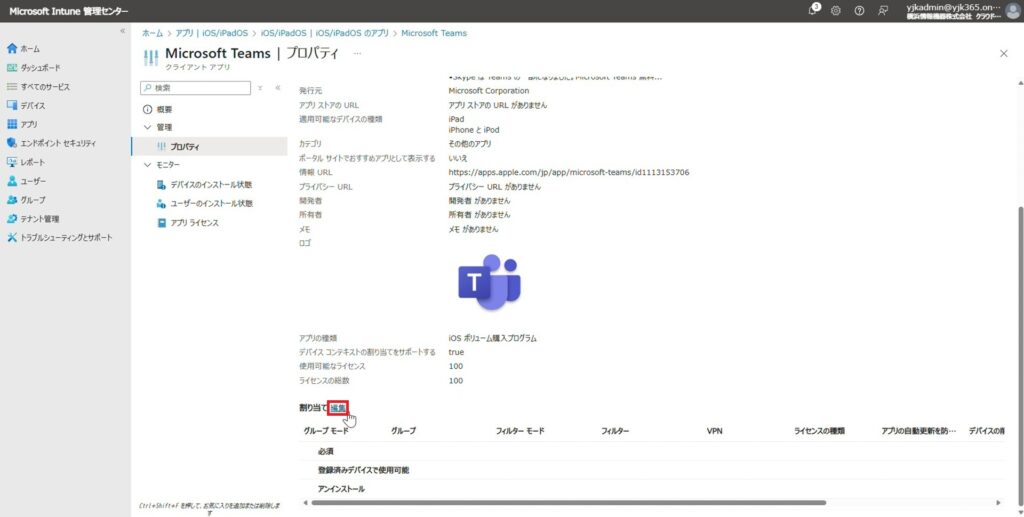Click 編集 link next to 割り当て
The image size is (1024, 517).
(x=338, y=408)
